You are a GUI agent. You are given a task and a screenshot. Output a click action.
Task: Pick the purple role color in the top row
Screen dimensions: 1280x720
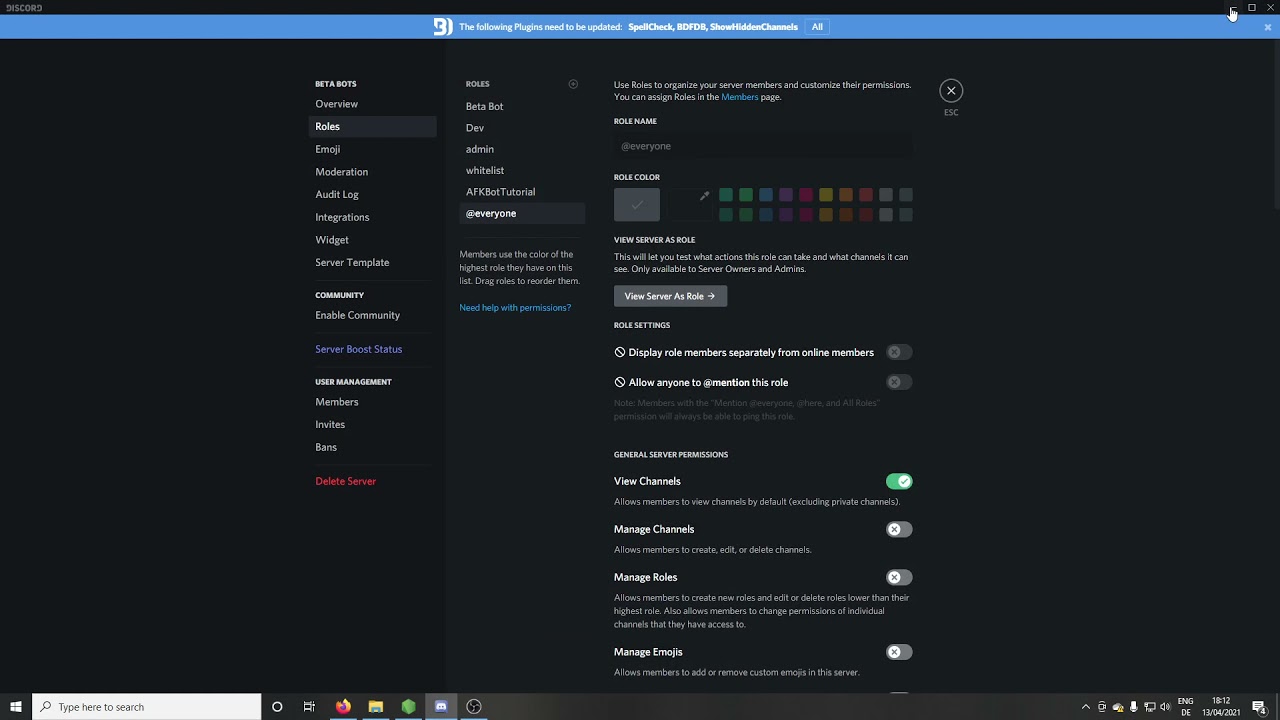click(786, 195)
